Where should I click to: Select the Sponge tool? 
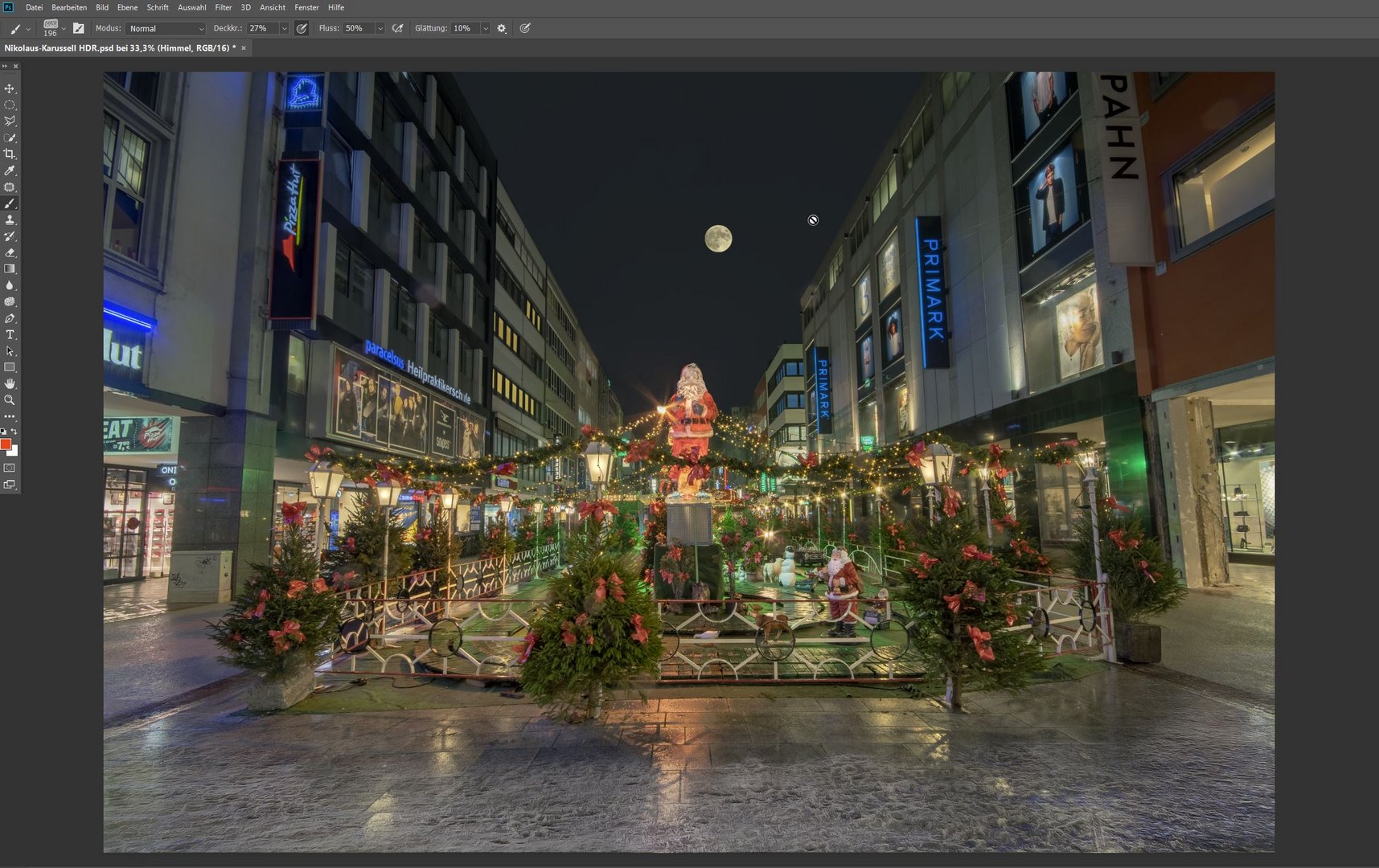(10, 302)
